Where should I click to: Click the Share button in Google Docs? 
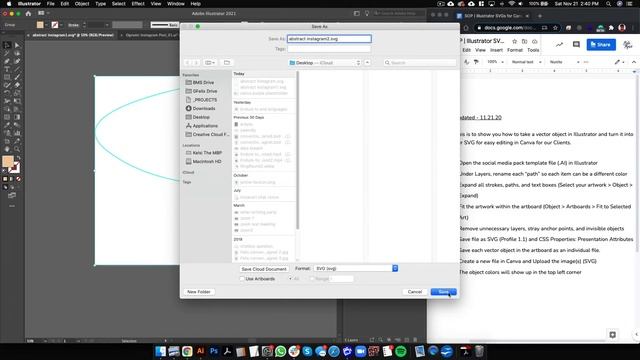[x=601, y=44]
